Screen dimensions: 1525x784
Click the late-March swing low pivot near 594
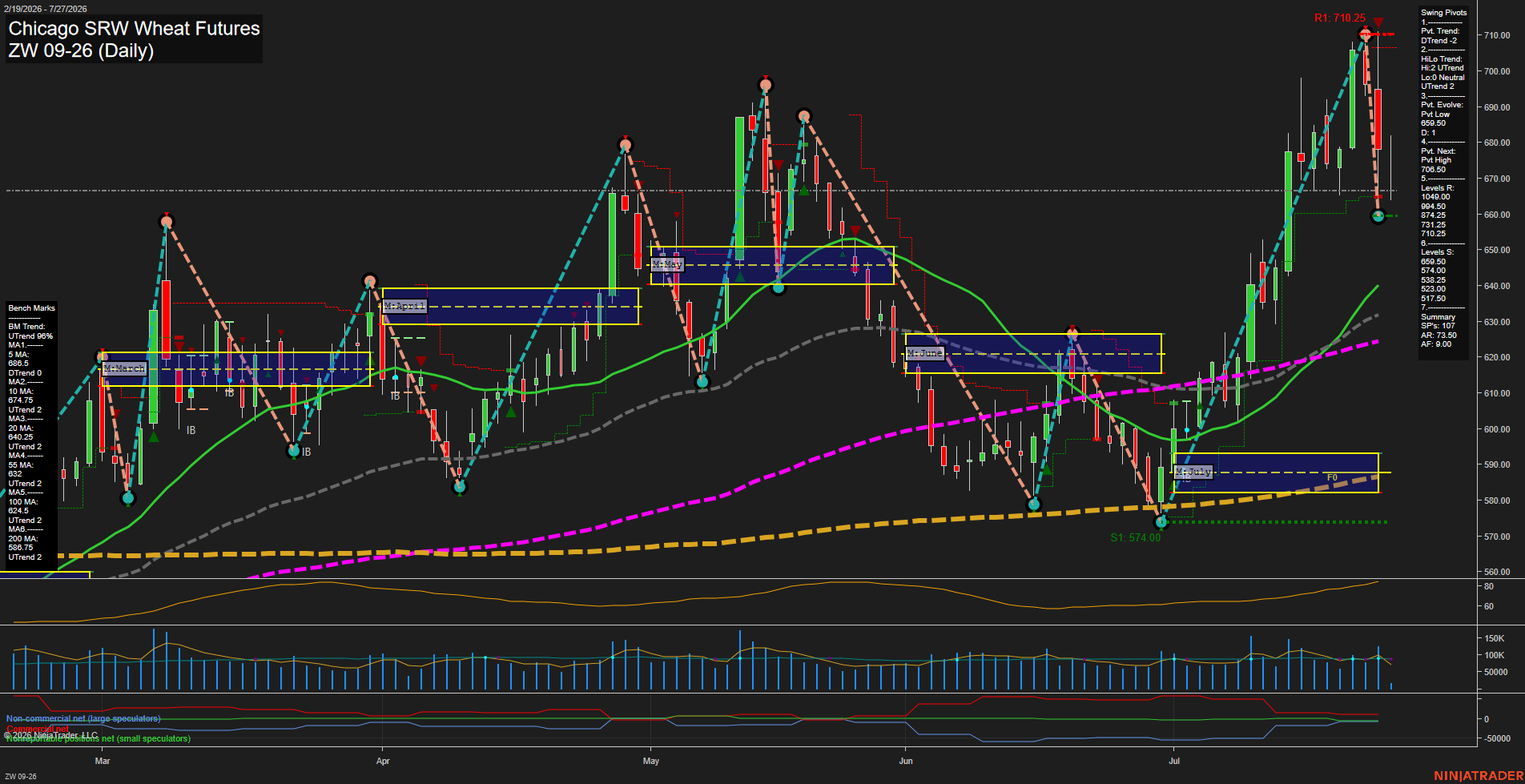pos(294,451)
